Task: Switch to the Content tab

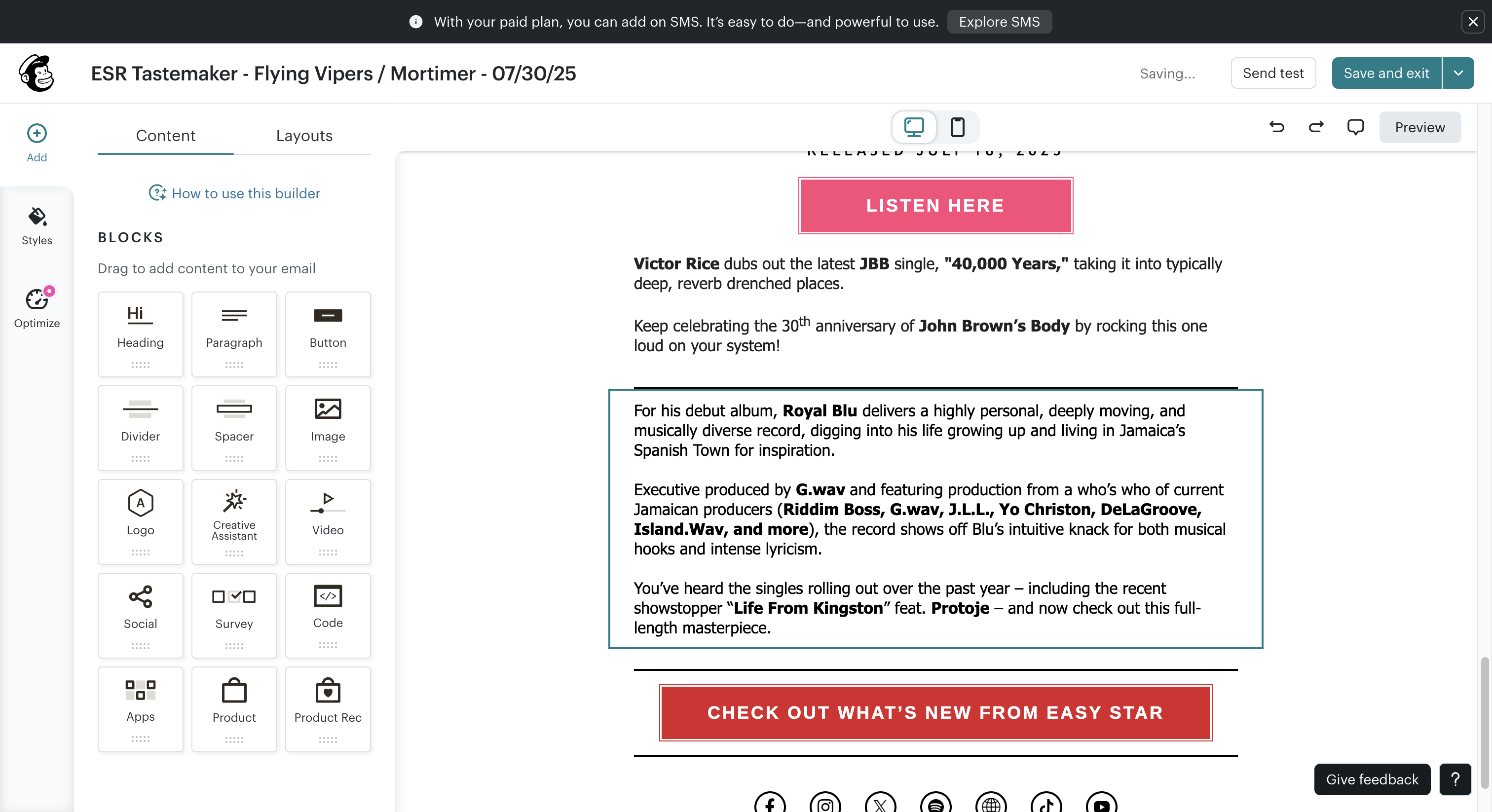Action: (x=166, y=136)
